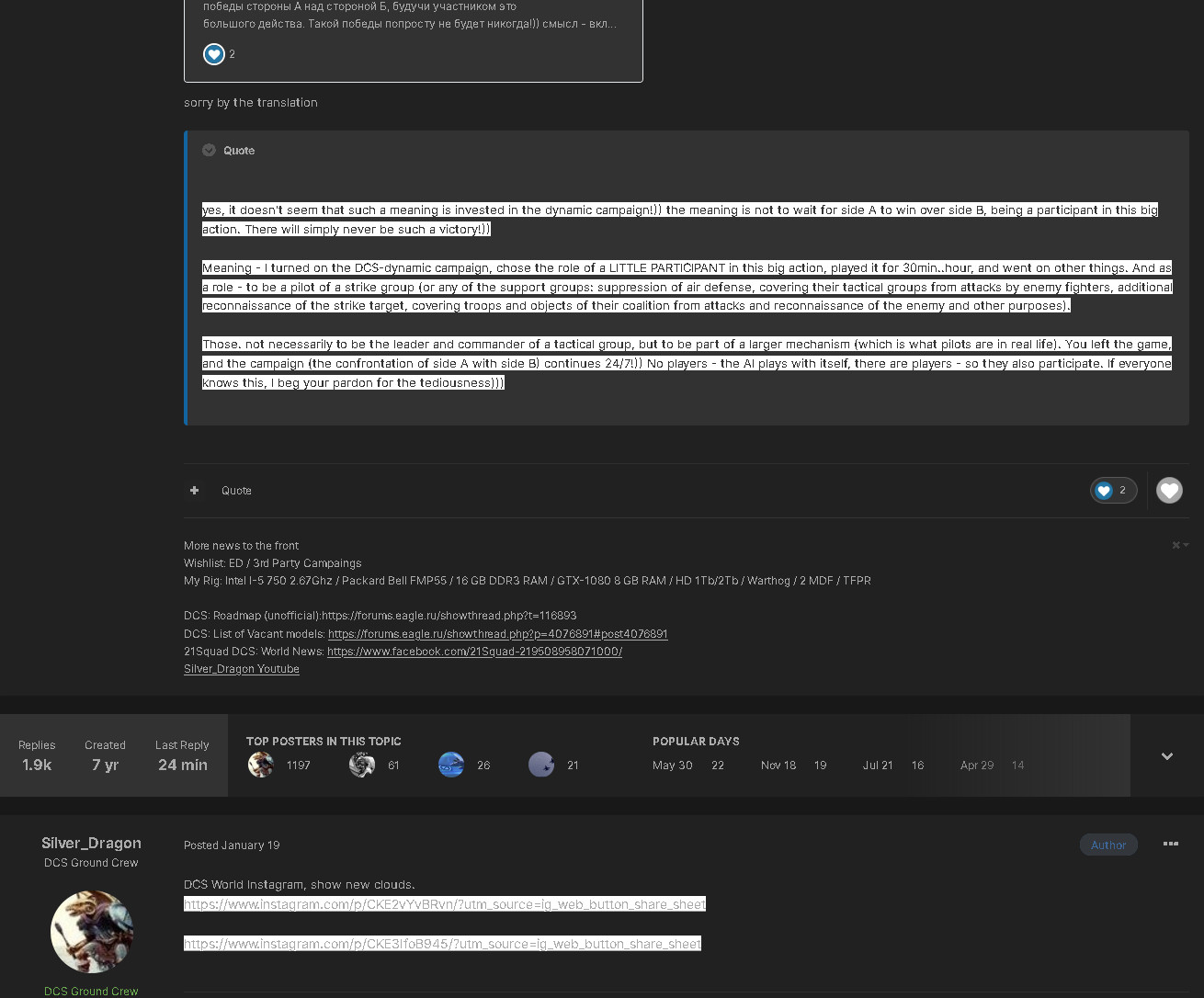This screenshot has height=998, width=1204.
Task: Click the heart reaction icon in quoted post
Action: pos(214,54)
